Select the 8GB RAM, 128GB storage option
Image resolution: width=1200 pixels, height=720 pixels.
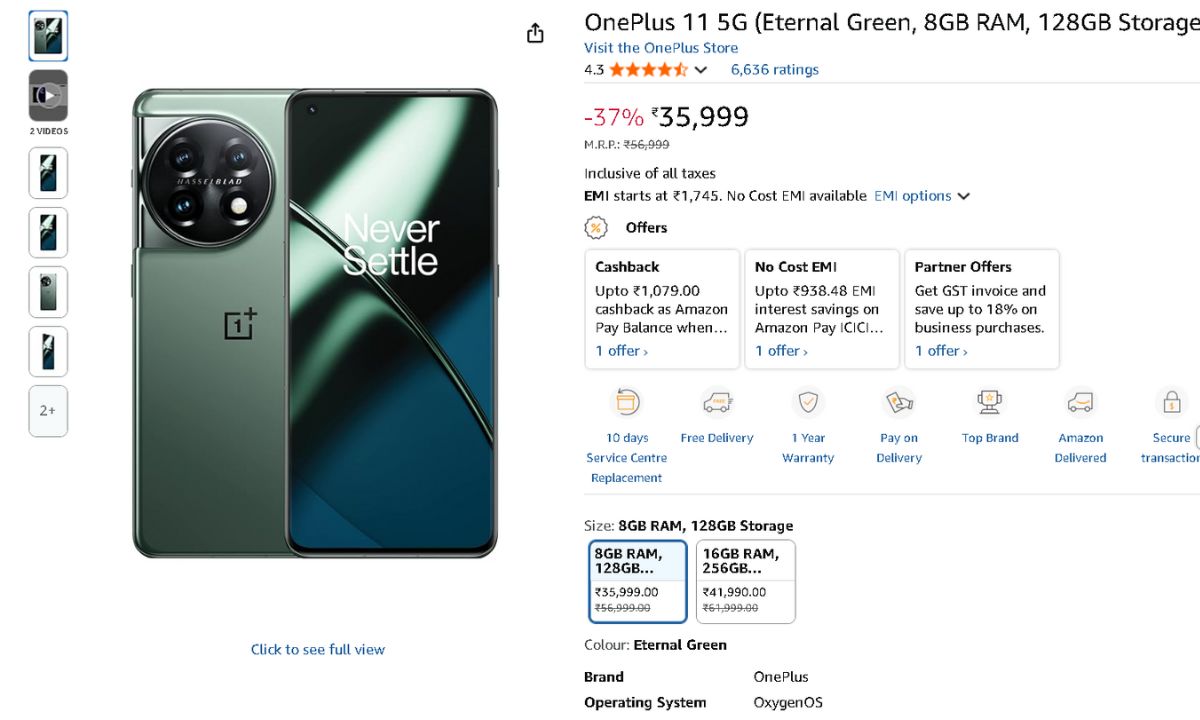pos(638,581)
